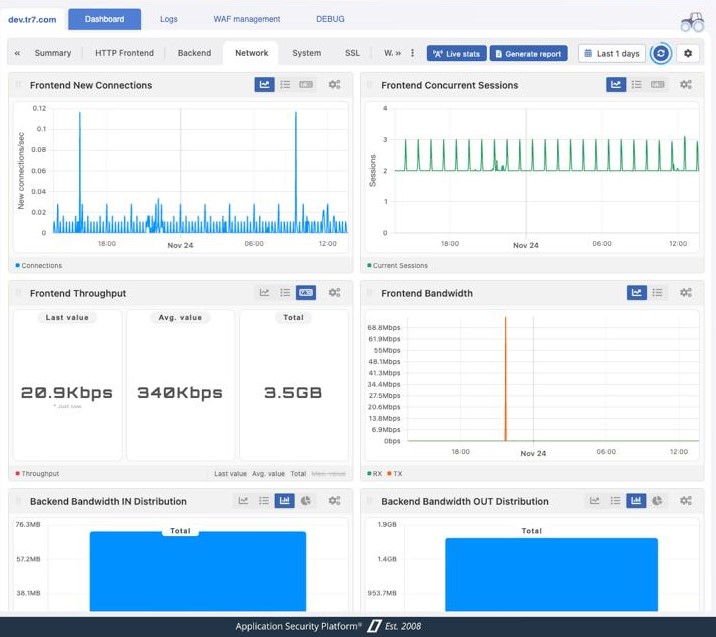
Task: Open the Dashboard top tab
Action: point(104,19)
